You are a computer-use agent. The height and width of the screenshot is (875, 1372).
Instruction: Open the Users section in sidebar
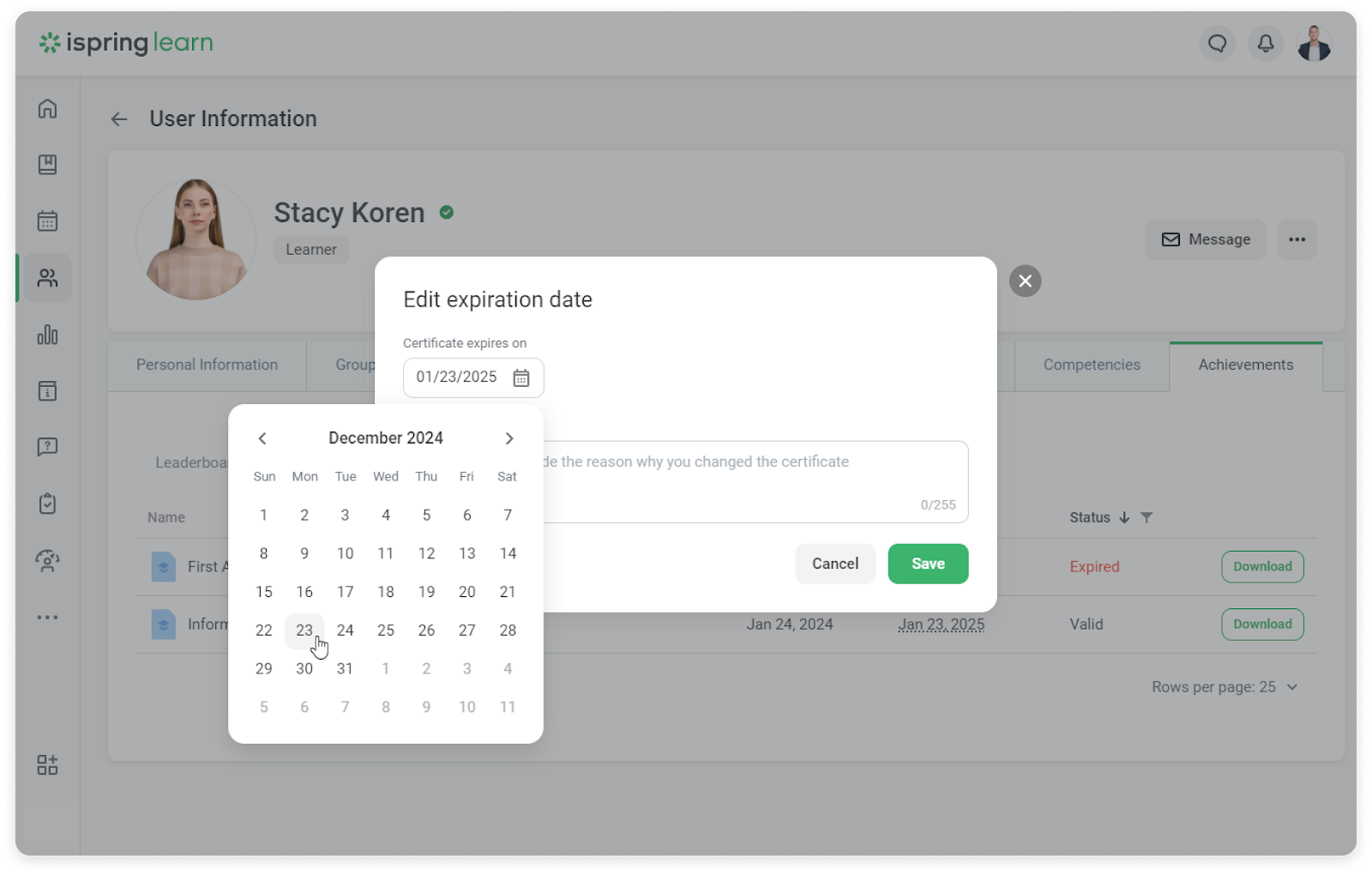[x=47, y=278]
